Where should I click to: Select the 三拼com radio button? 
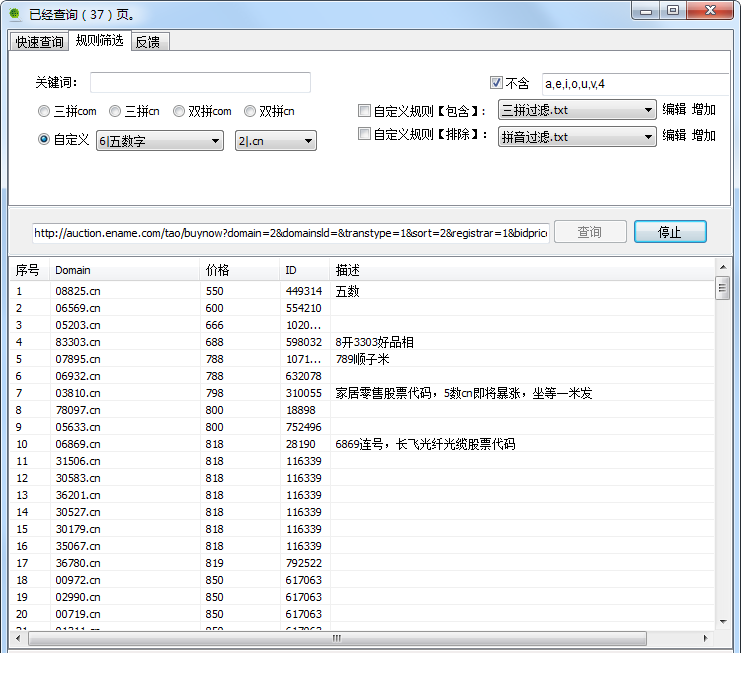point(43,111)
